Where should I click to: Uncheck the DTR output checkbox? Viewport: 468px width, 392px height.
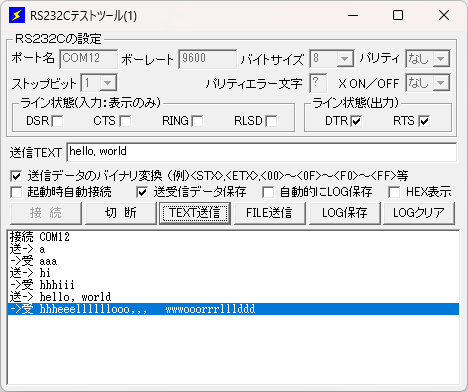tap(356, 121)
